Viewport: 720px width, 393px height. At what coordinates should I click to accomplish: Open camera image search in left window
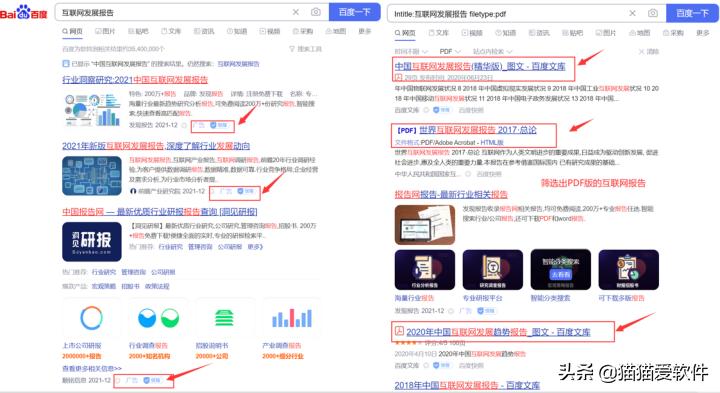coord(316,12)
